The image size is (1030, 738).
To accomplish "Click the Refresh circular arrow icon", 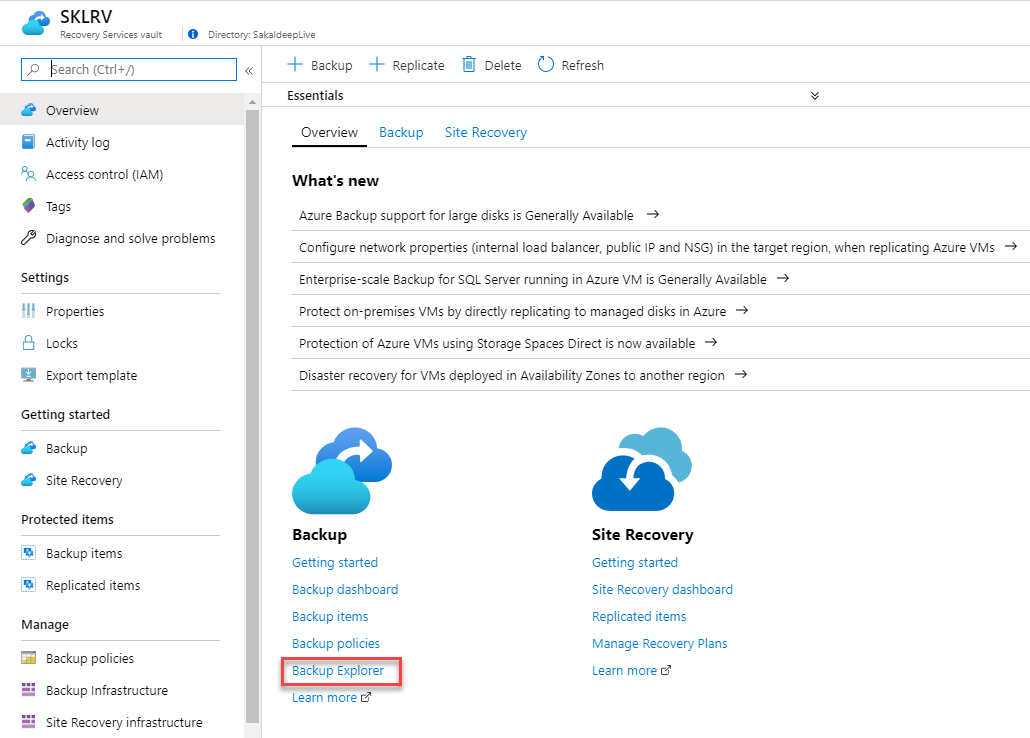I will (546, 64).
